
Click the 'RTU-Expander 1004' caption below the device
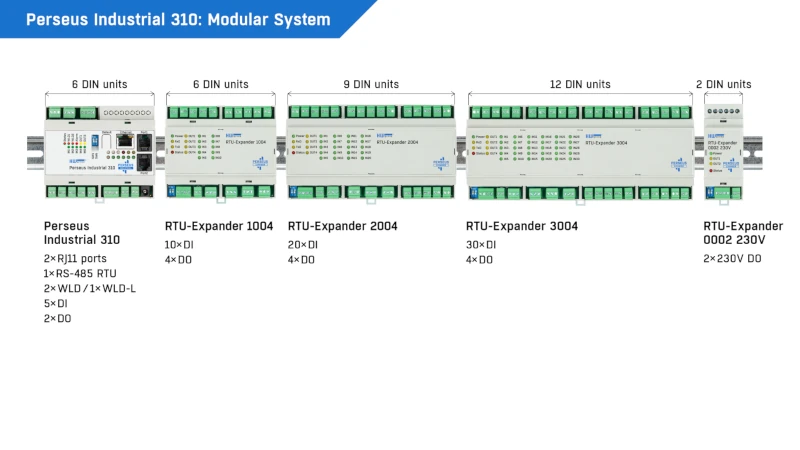[219, 226]
